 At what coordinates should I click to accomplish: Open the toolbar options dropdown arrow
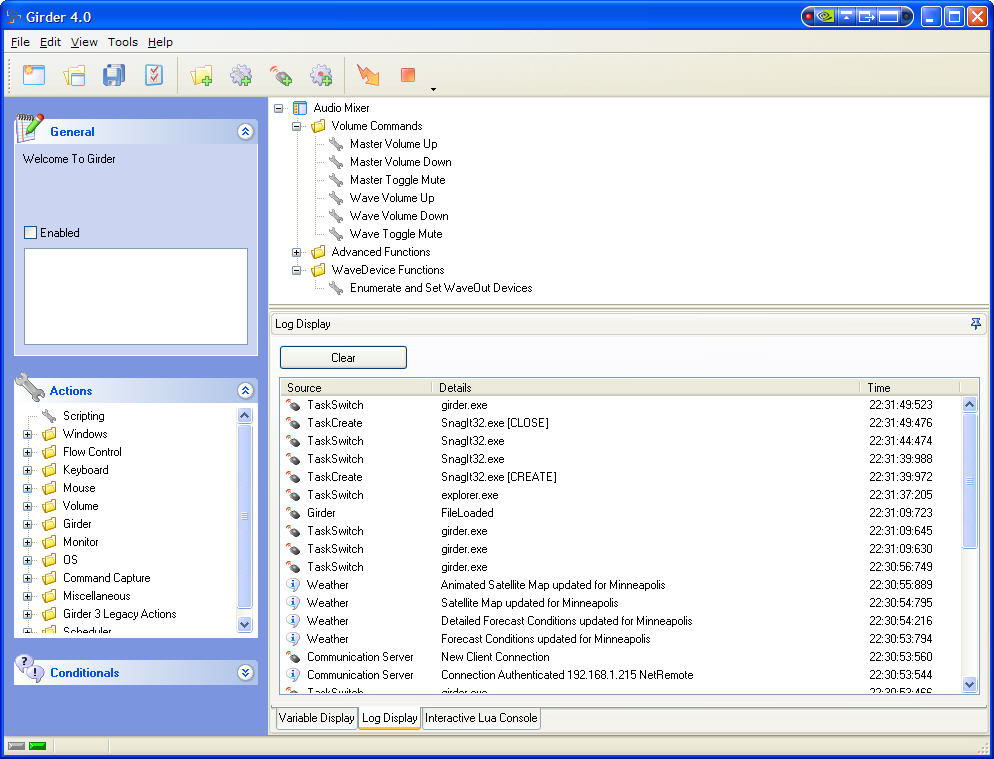433,89
